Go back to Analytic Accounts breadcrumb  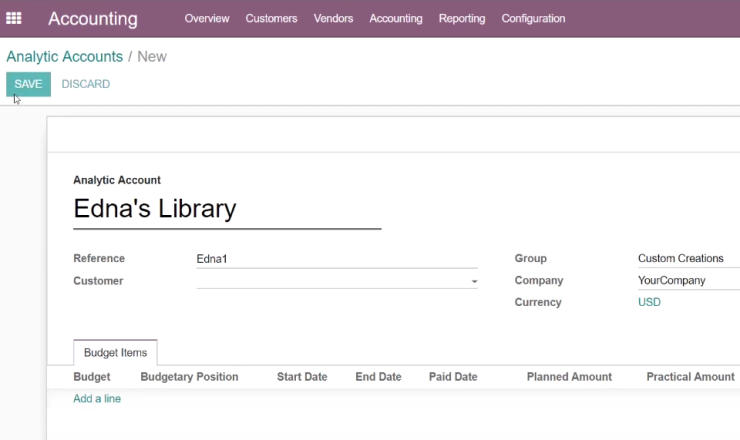tap(65, 57)
